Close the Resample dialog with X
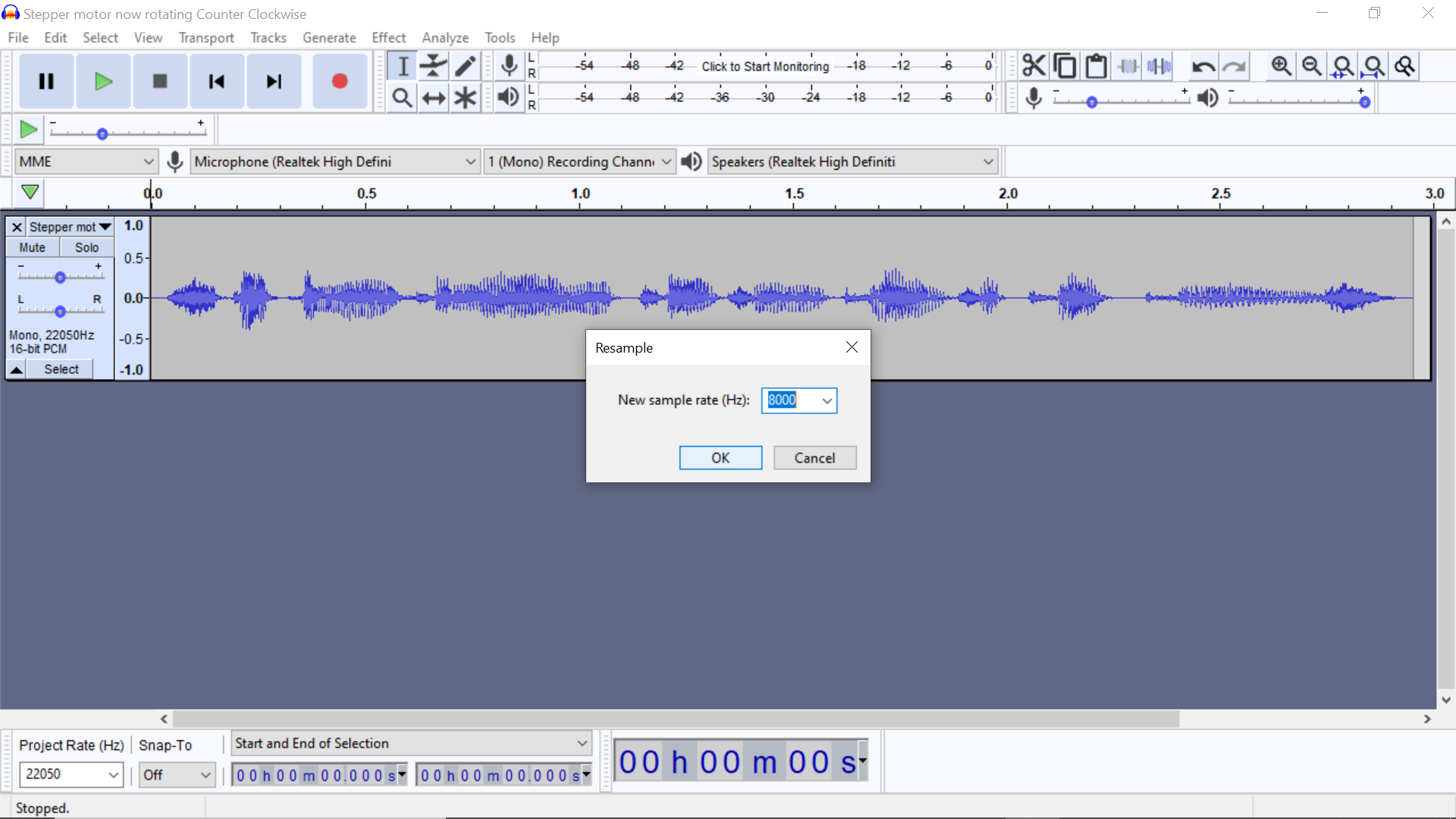Screen dimensions: 1456x819 (x=852, y=347)
